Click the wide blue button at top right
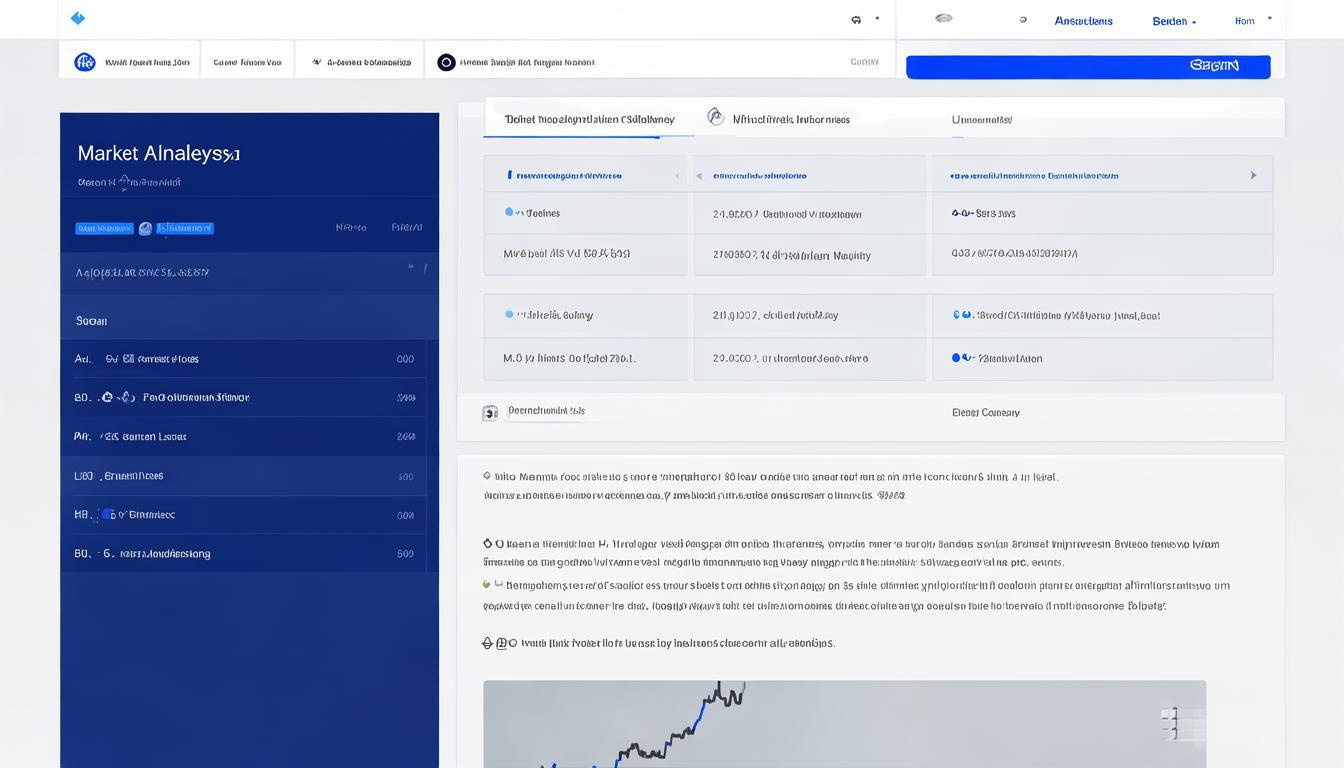This screenshot has width=1344, height=768. 1088,66
